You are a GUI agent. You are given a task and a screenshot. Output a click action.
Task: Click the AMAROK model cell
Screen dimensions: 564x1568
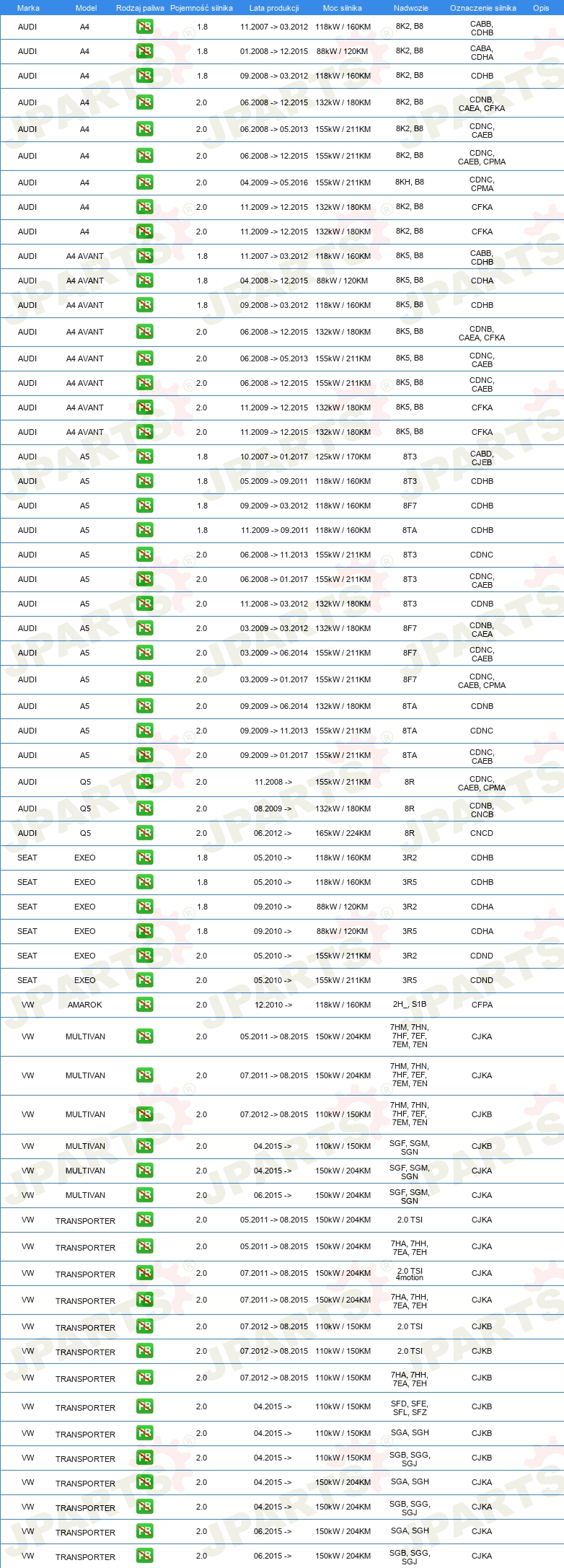pos(85,1005)
